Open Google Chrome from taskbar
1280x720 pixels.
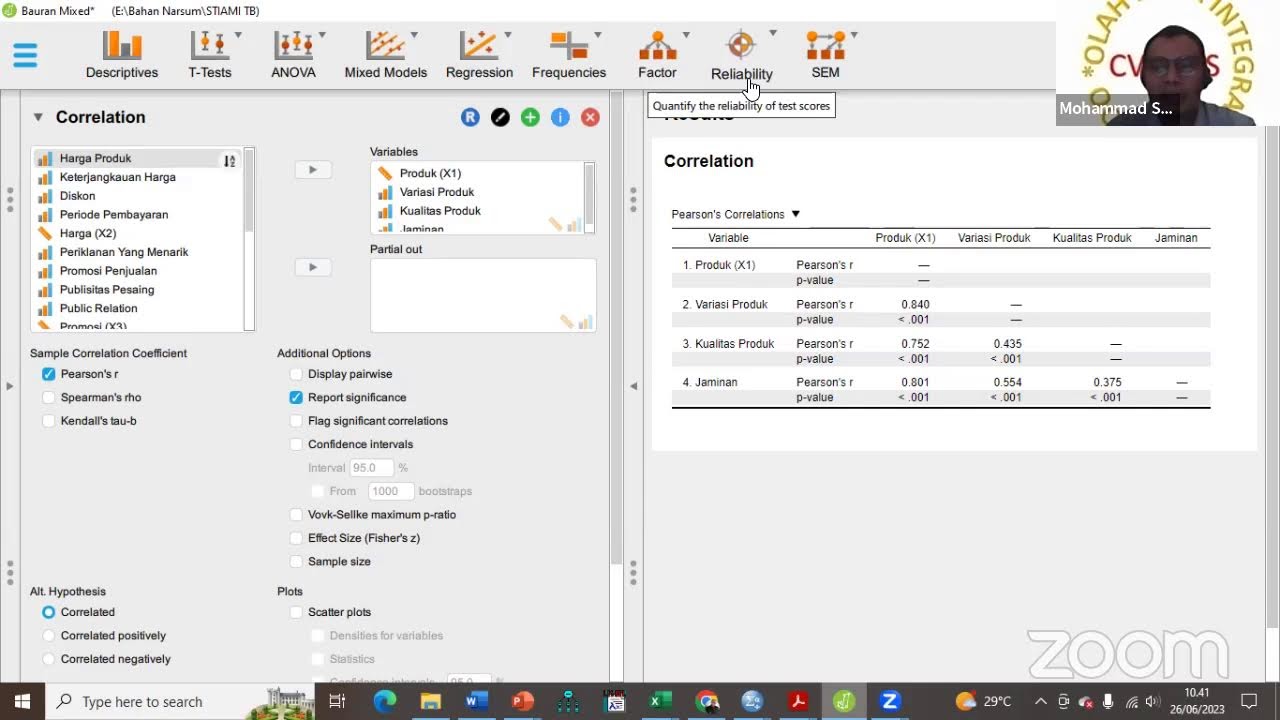click(707, 701)
